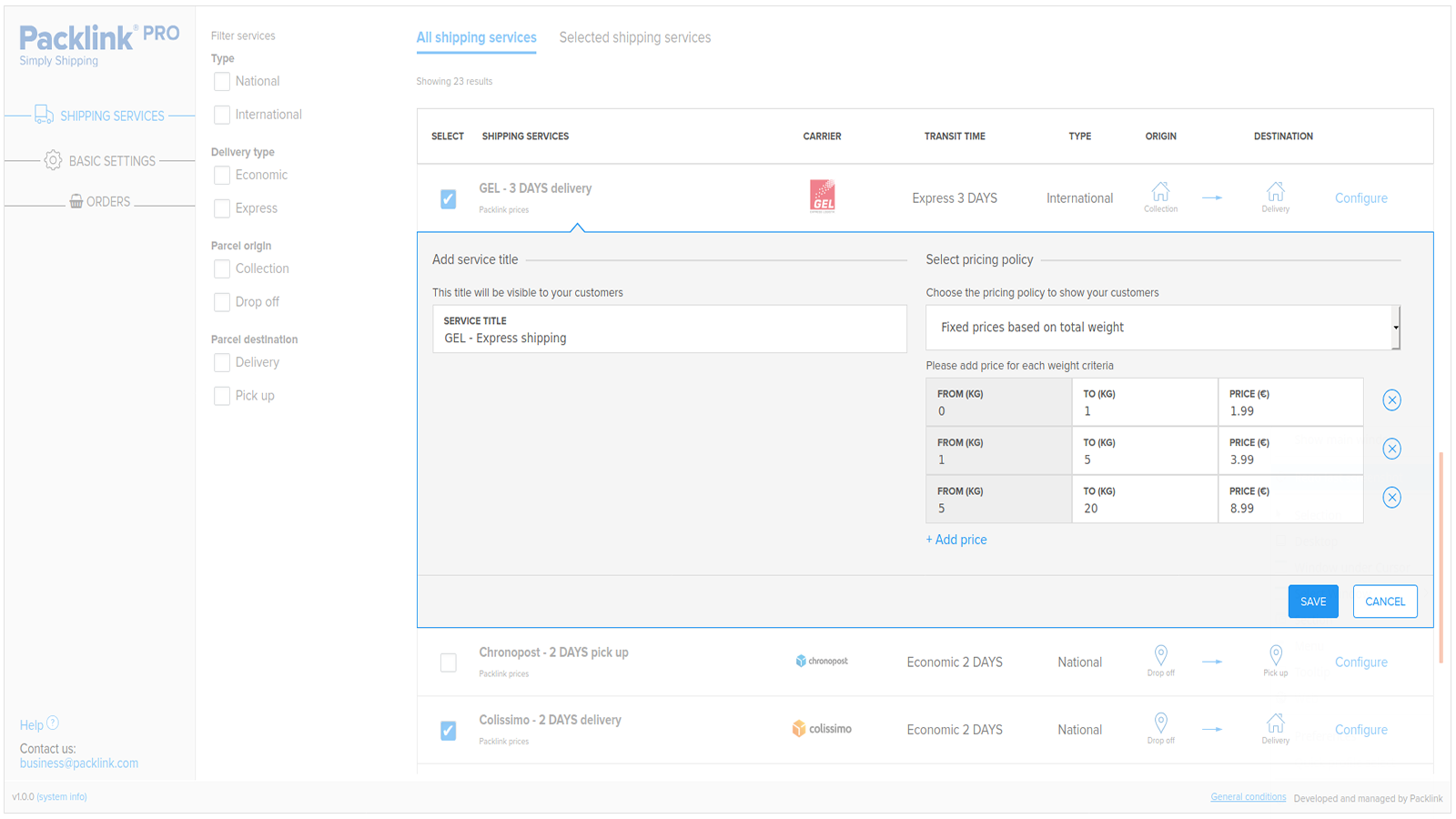1456x819 pixels.
Task: Open Help via the question mark icon
Action: pyautogui.click(x=53, y=722)
